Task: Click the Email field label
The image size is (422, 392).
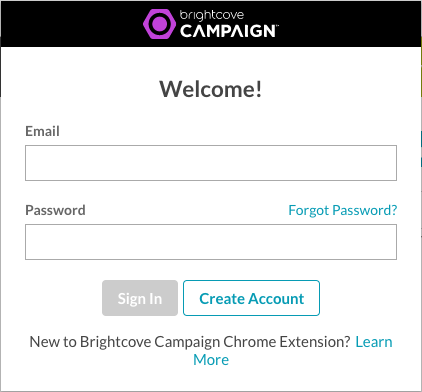Action: point(42,131)
